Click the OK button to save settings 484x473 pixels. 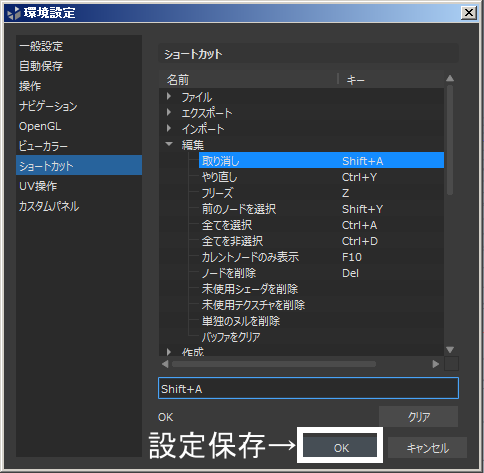[x=340, y=448]
